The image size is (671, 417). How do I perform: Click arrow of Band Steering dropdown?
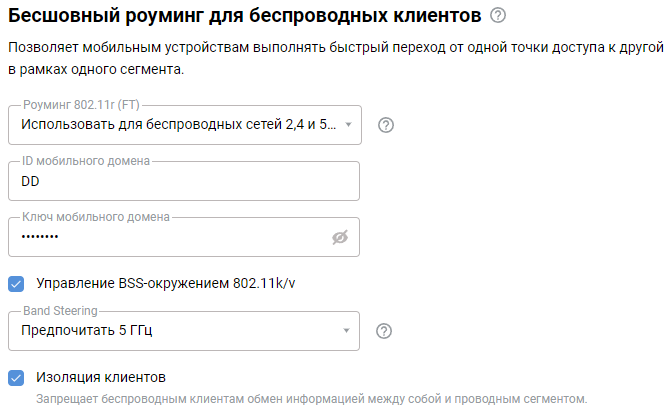click(x=347, y=331)
